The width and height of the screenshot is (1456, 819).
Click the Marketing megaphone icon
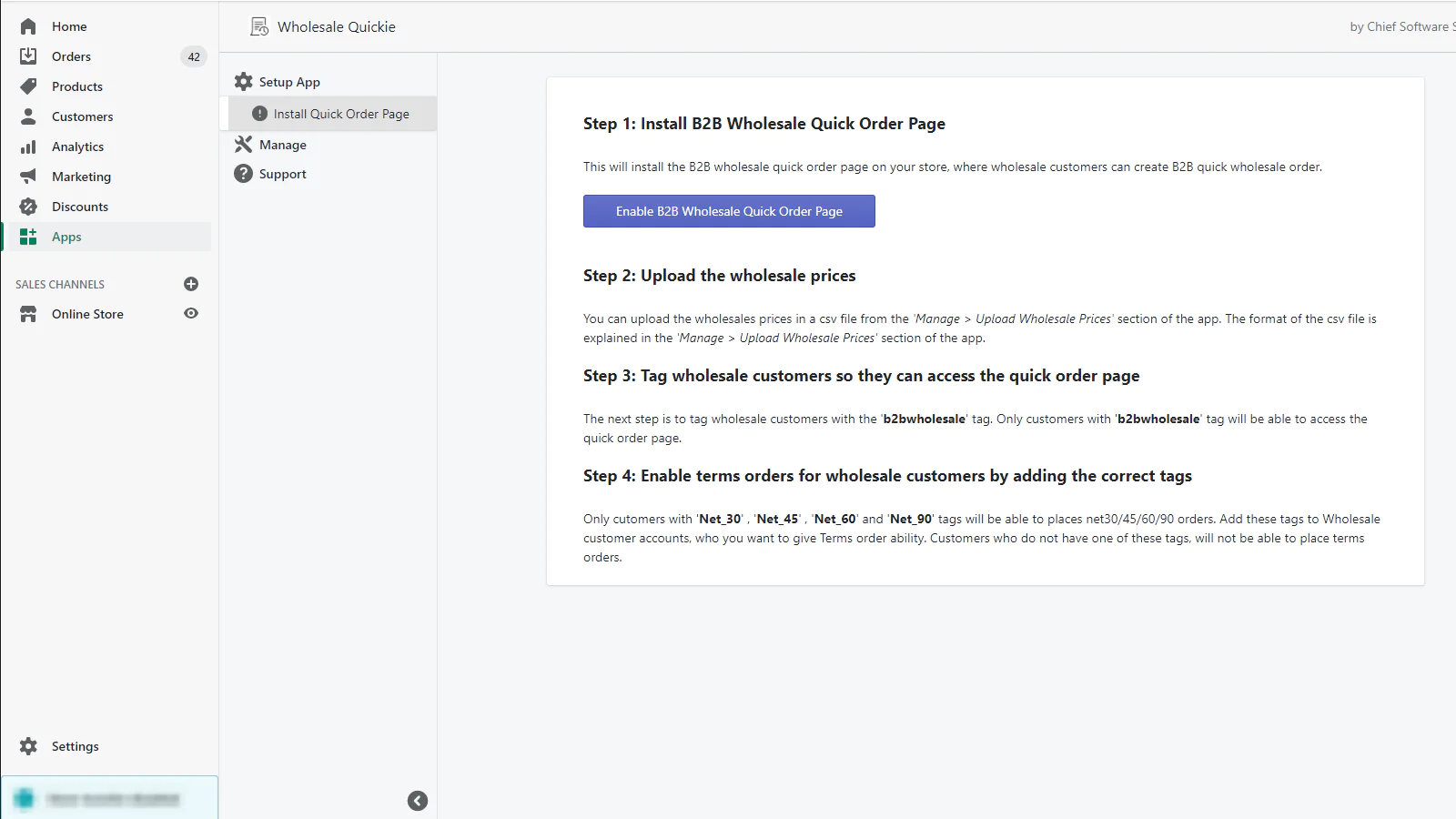click(x=28, y=177)
